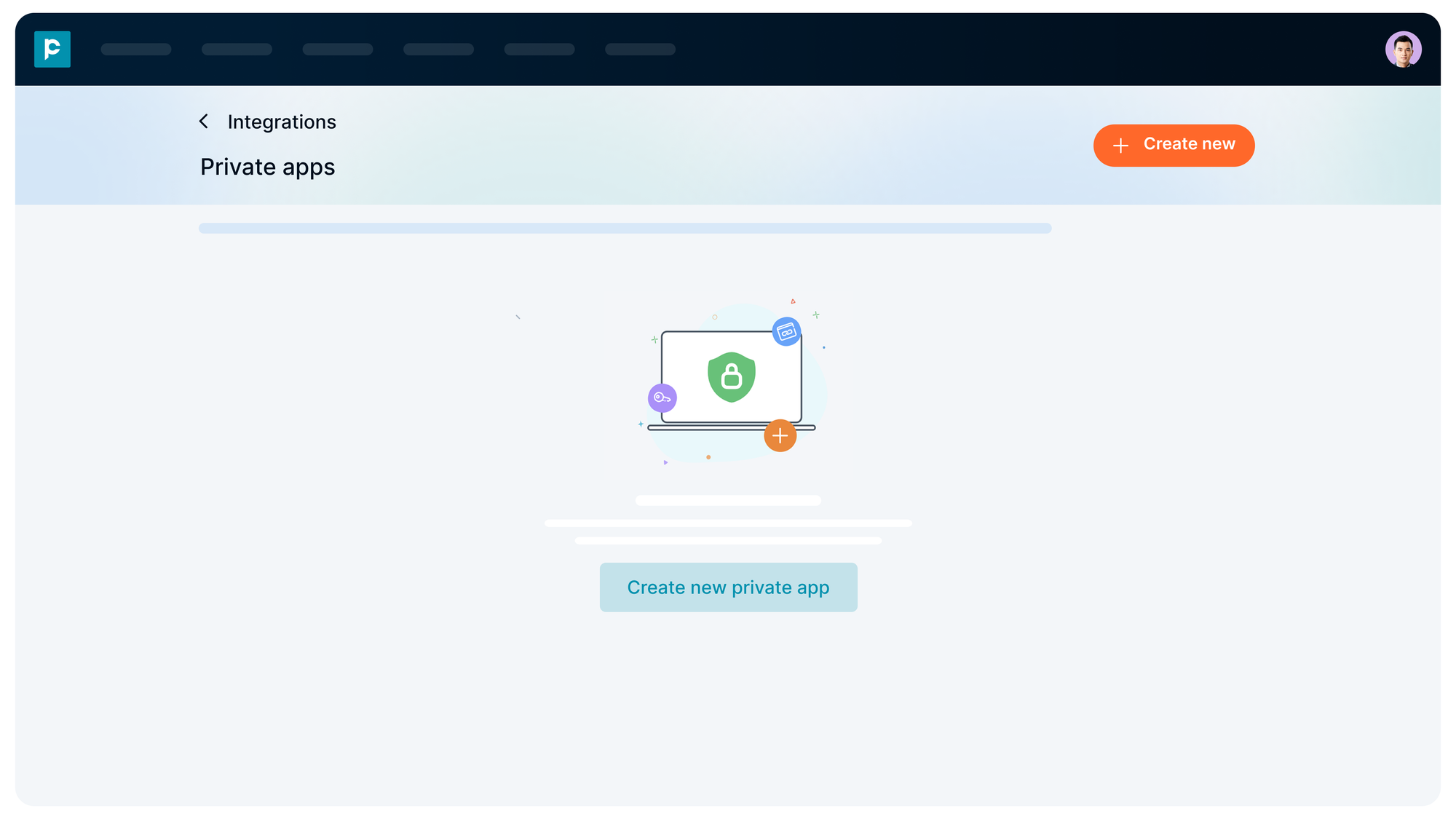Open the first navigation item in the top bar

coord(135,50)
